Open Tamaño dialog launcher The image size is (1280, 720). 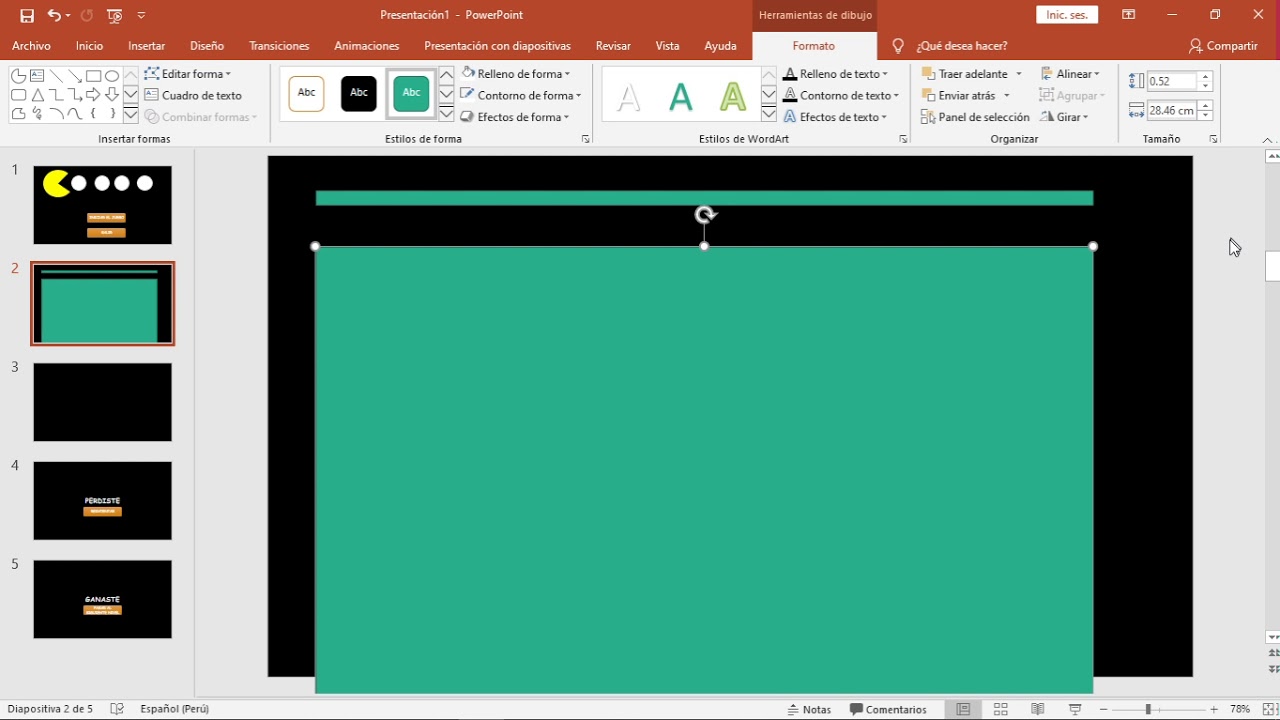[1213, 139]
